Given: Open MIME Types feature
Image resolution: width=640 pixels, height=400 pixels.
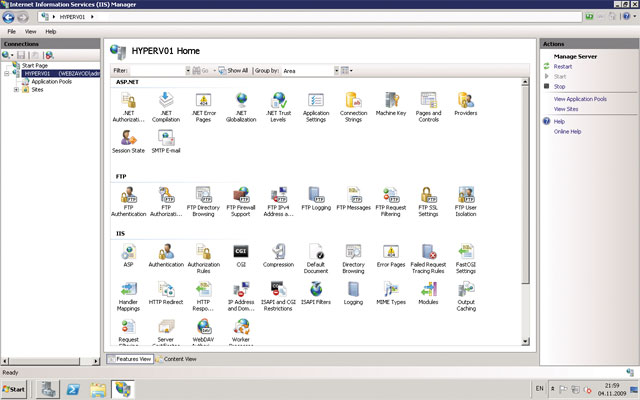Looking at the screenshot, I should tap(391, 293).
